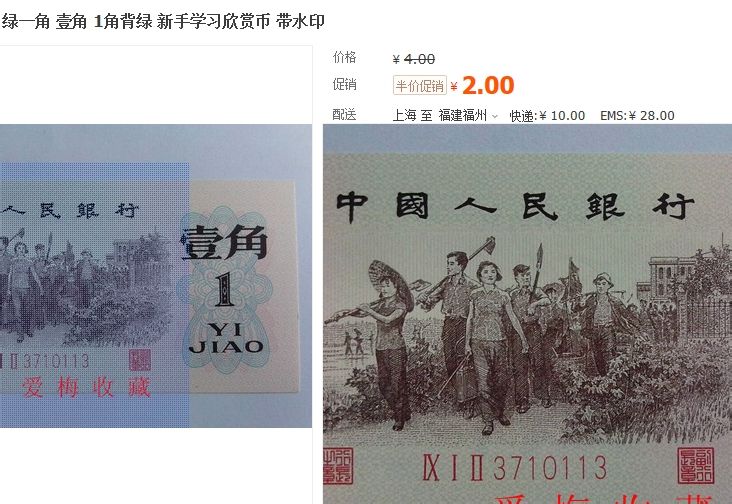Image resolution: width=732 pixels, height=504 pixels.
Task: Click the blue zoom lens over the banknote
Action: 94,294
